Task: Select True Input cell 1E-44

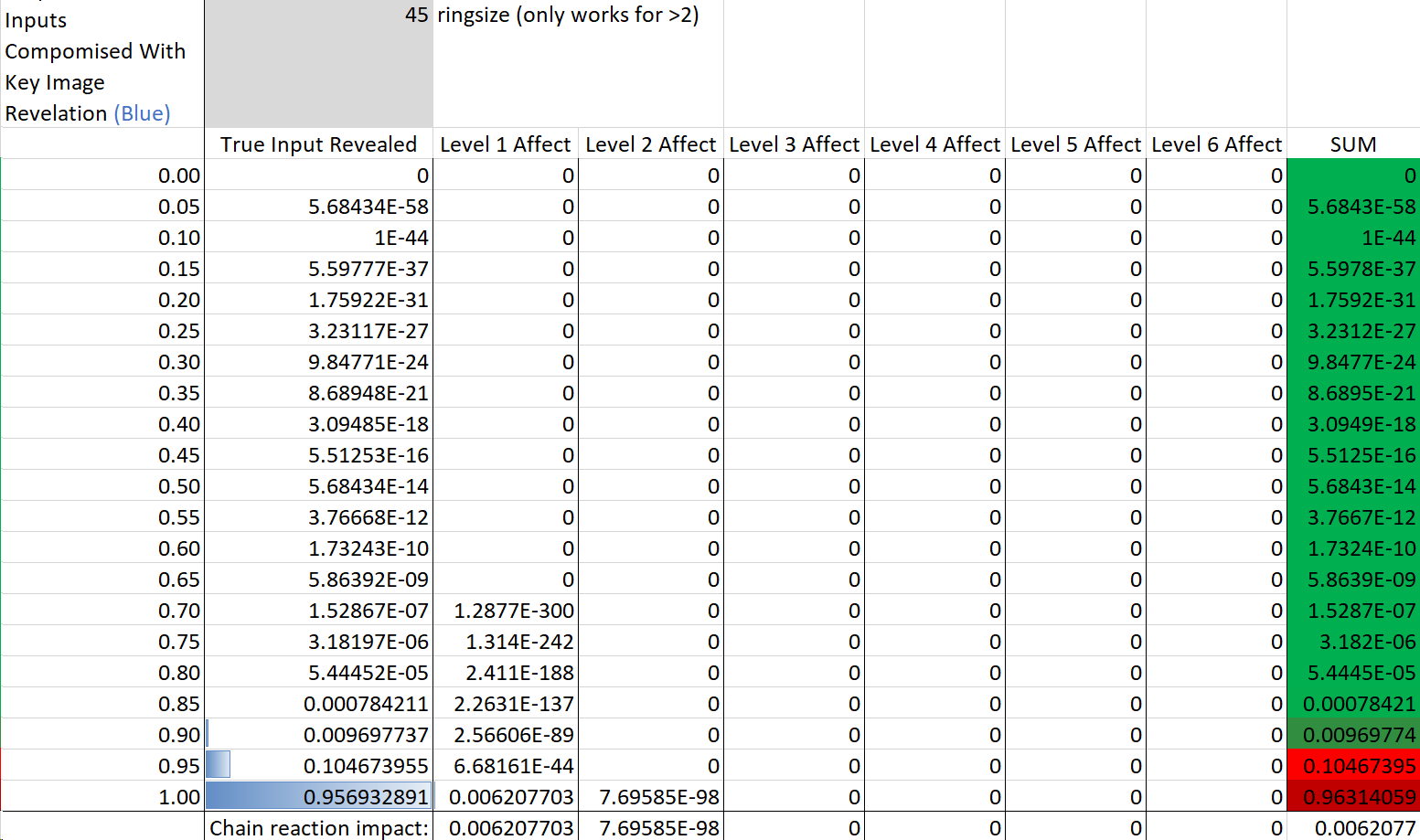Action: click(x=318, y=237)
